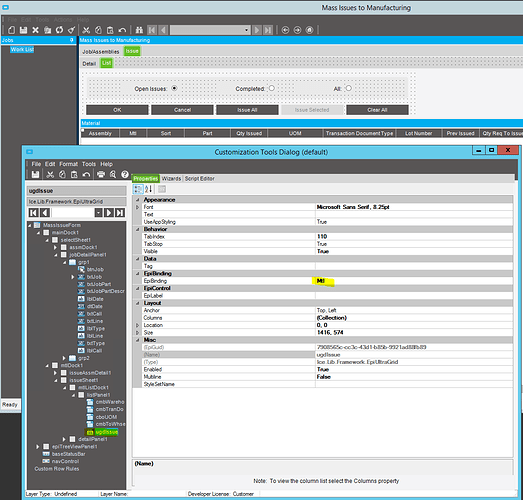Select the All radio button

point(349,88)
